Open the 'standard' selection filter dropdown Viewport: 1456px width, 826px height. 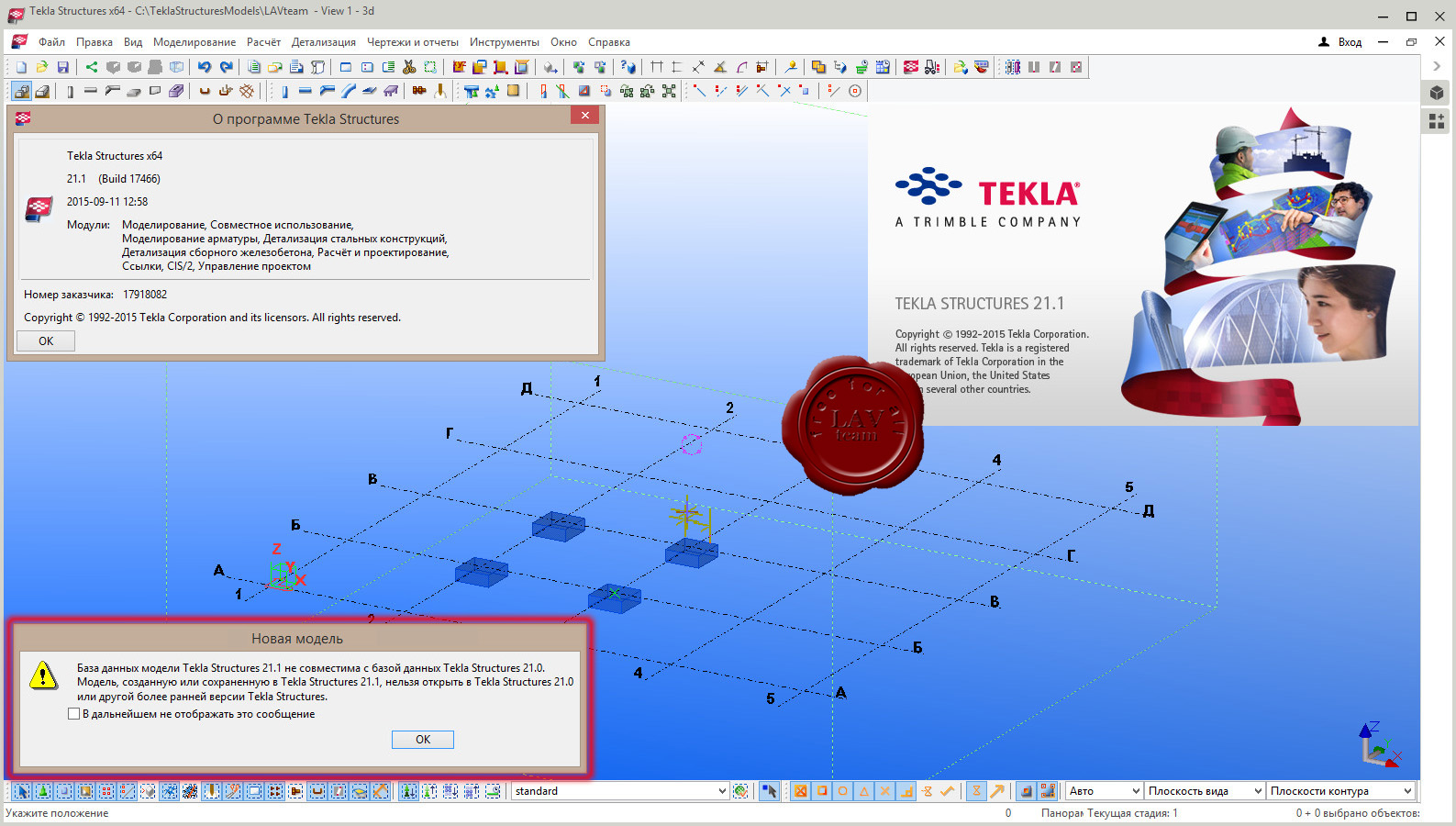click(620, 791)
